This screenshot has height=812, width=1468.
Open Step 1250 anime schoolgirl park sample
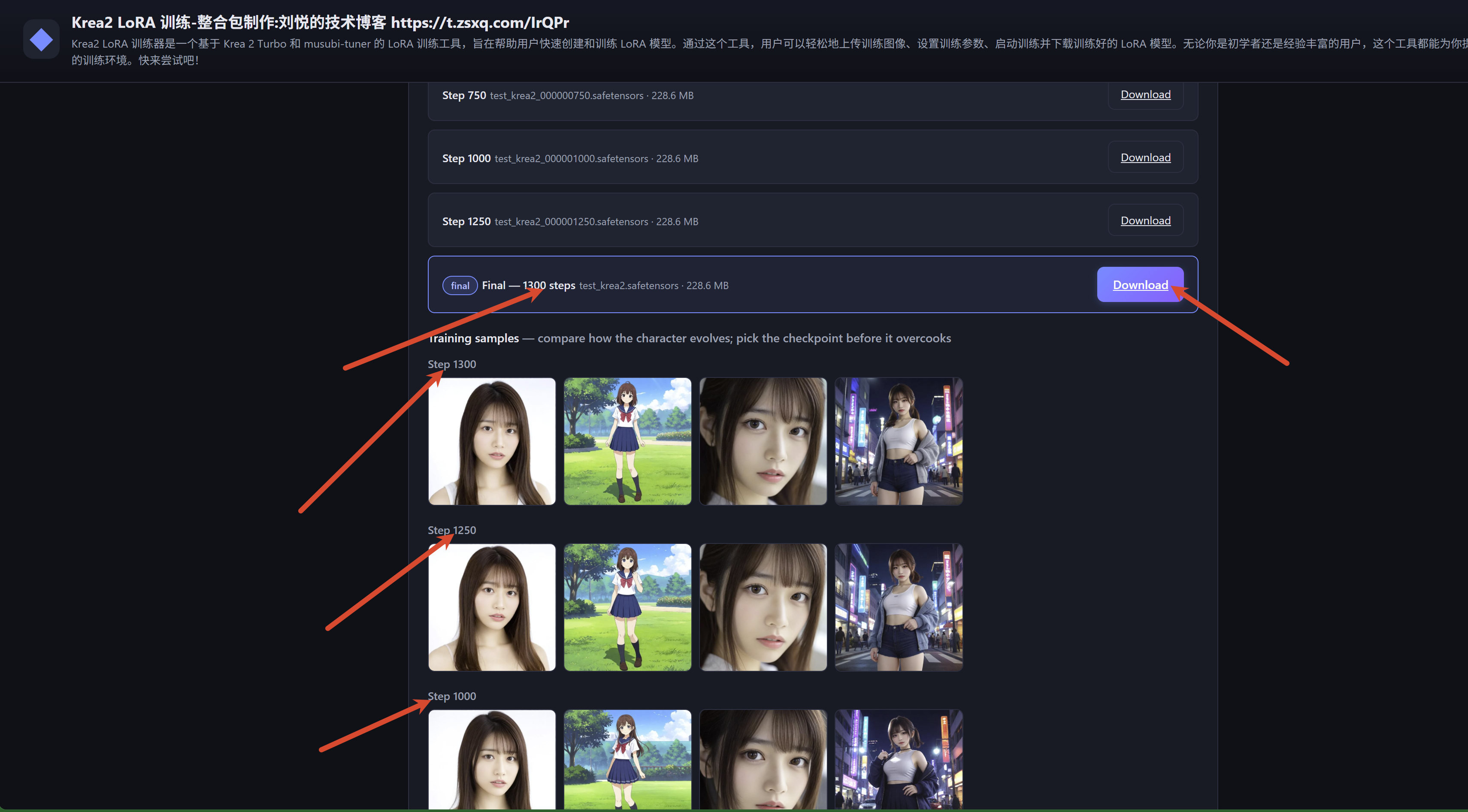627,607
